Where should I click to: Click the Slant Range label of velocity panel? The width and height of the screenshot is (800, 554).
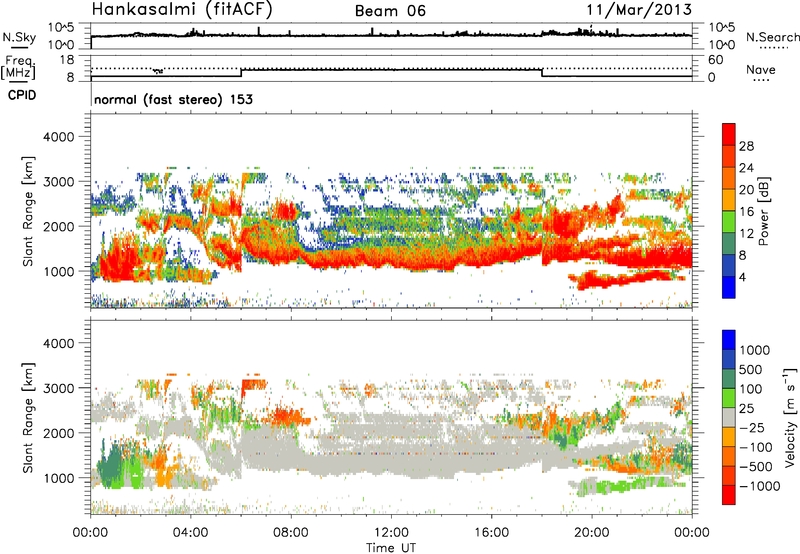coord(28,418)
